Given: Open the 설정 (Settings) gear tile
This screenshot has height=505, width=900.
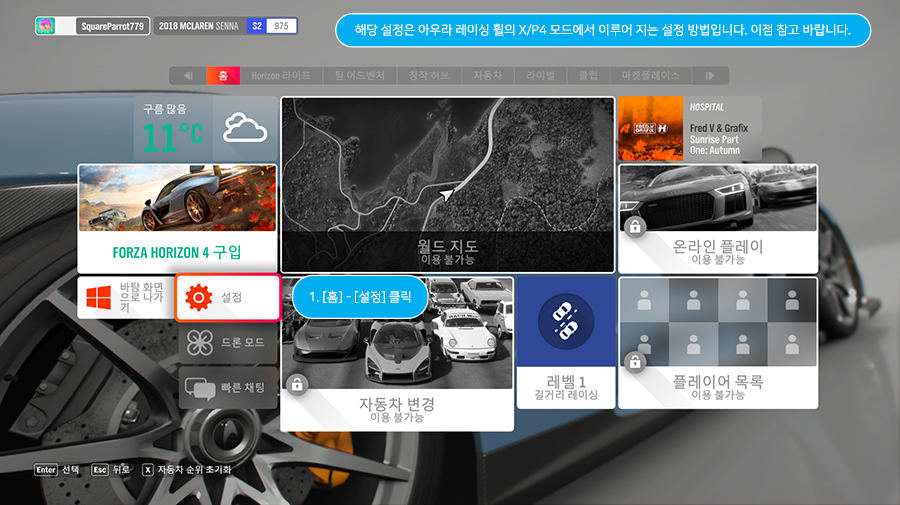Looking at the screenshot, I should [x=228, y=298].
